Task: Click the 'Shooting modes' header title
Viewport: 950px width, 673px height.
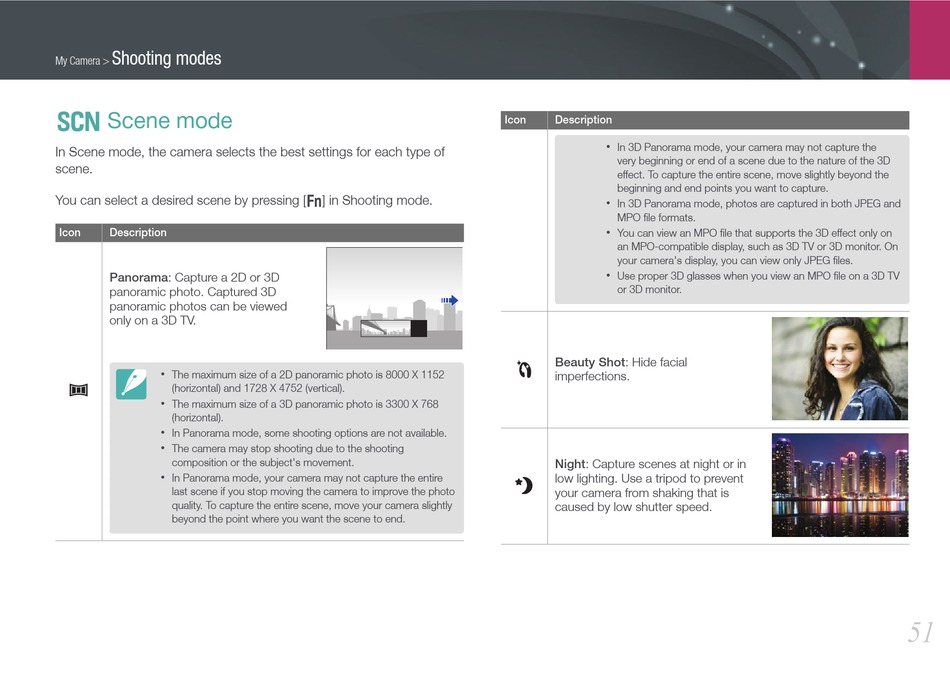Action: pyautogui.click(x=167, y=58)
